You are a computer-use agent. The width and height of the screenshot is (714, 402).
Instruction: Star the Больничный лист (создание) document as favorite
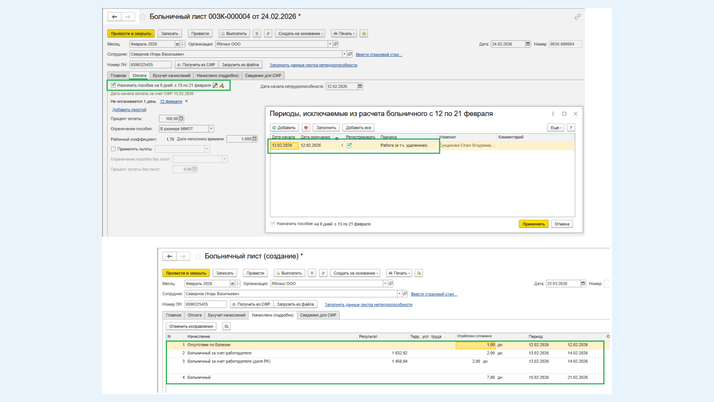click(198, 256)
